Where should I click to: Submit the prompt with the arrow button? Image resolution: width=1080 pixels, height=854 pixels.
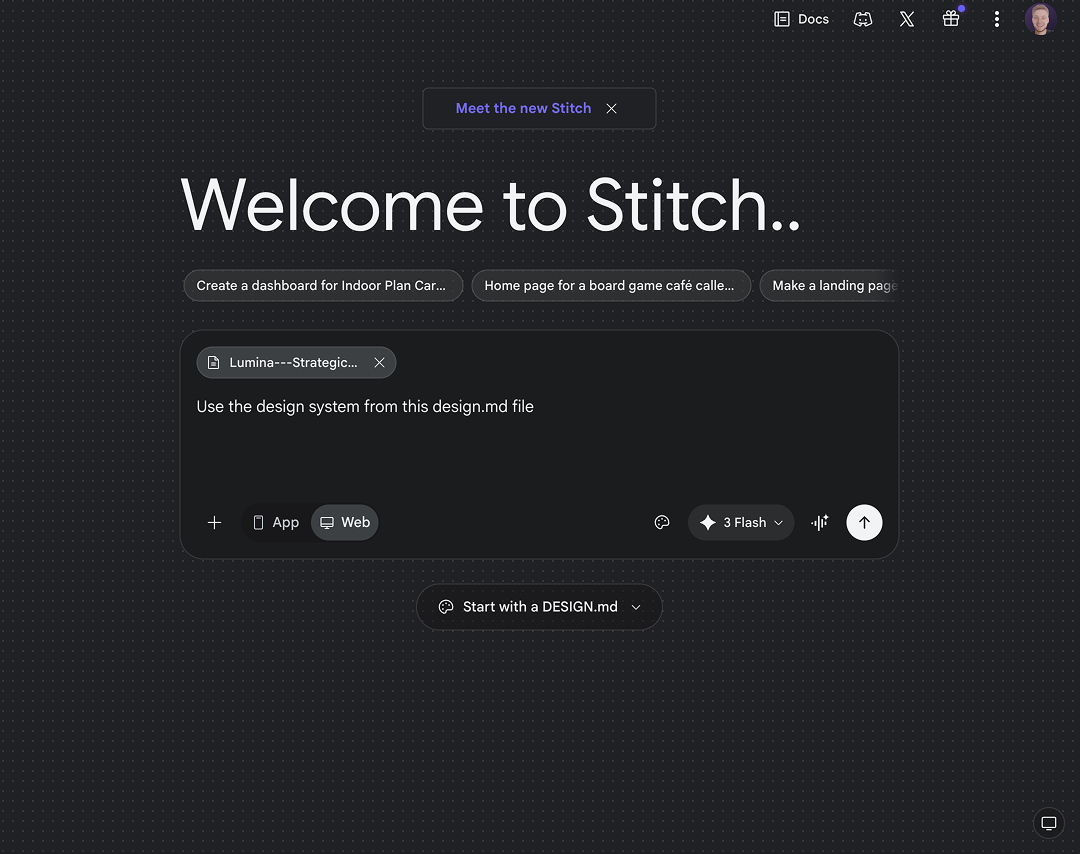864,523
